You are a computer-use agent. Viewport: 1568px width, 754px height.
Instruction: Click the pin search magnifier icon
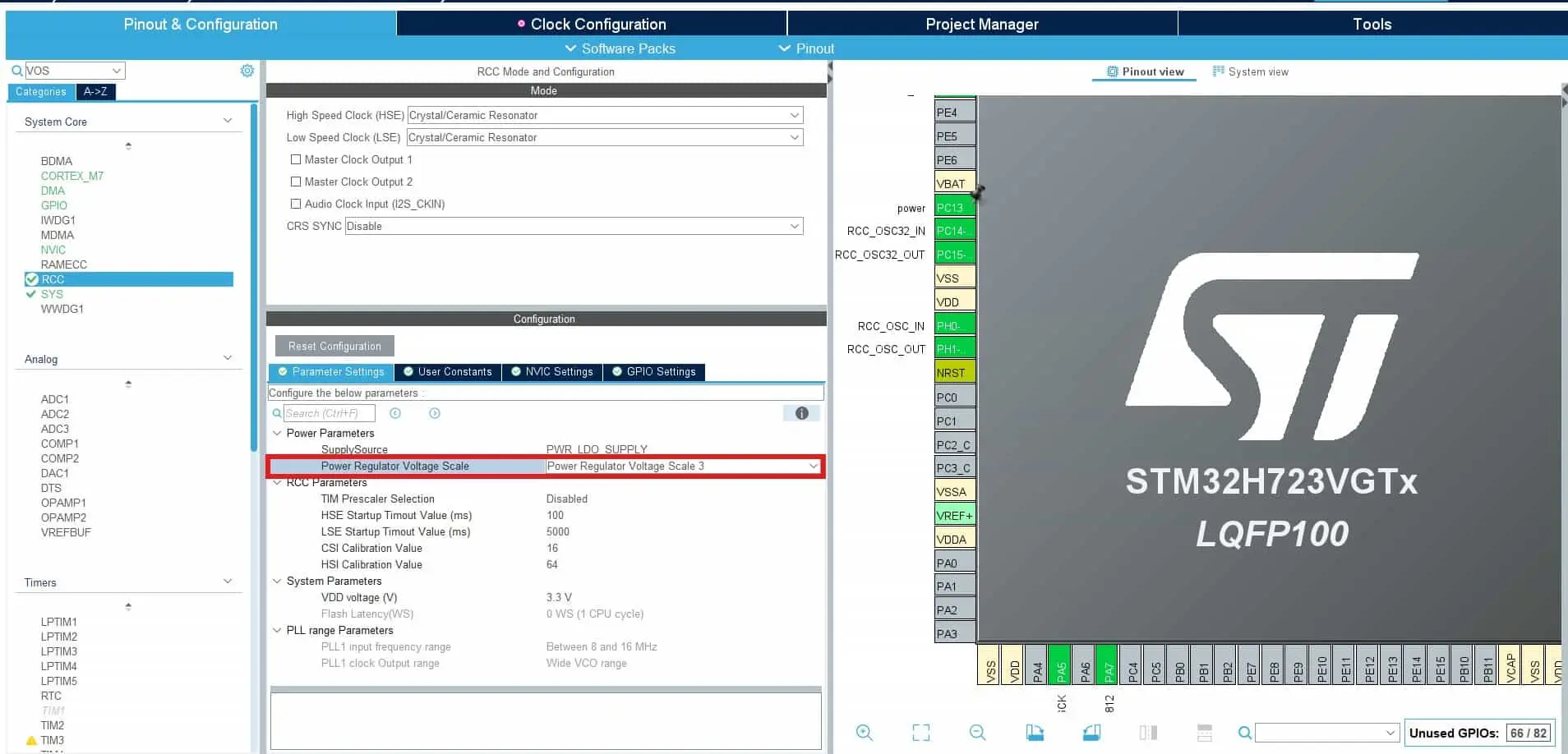click(x=1245, y=733)
